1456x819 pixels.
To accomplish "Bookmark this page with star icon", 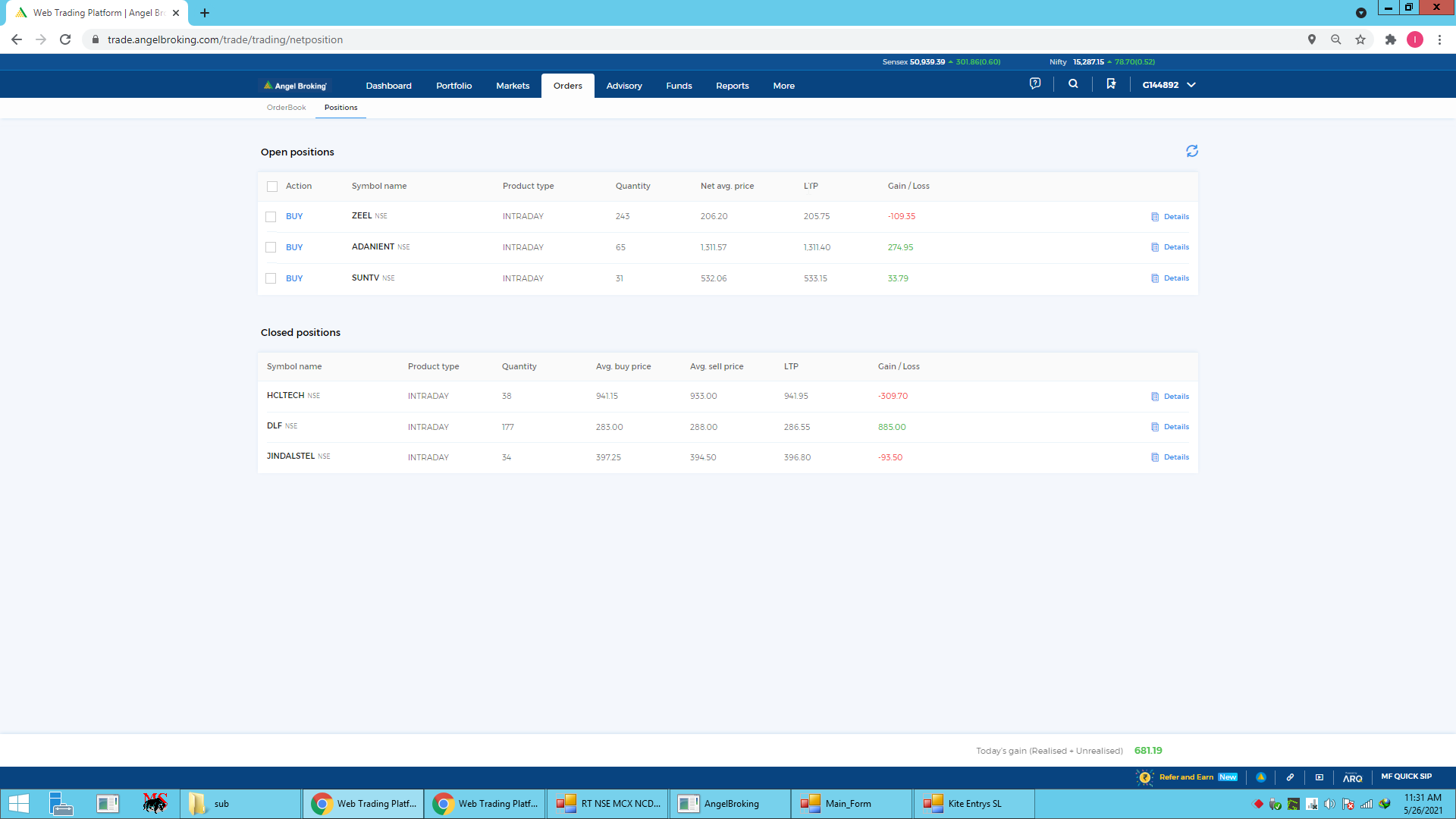I will click(x=1360, y=39).
